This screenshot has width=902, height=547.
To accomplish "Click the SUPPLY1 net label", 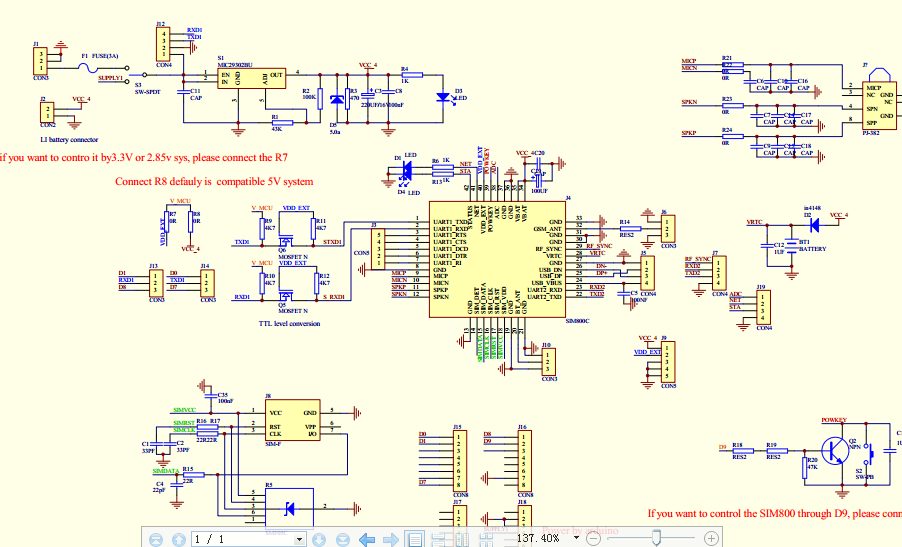I will 110,78.
